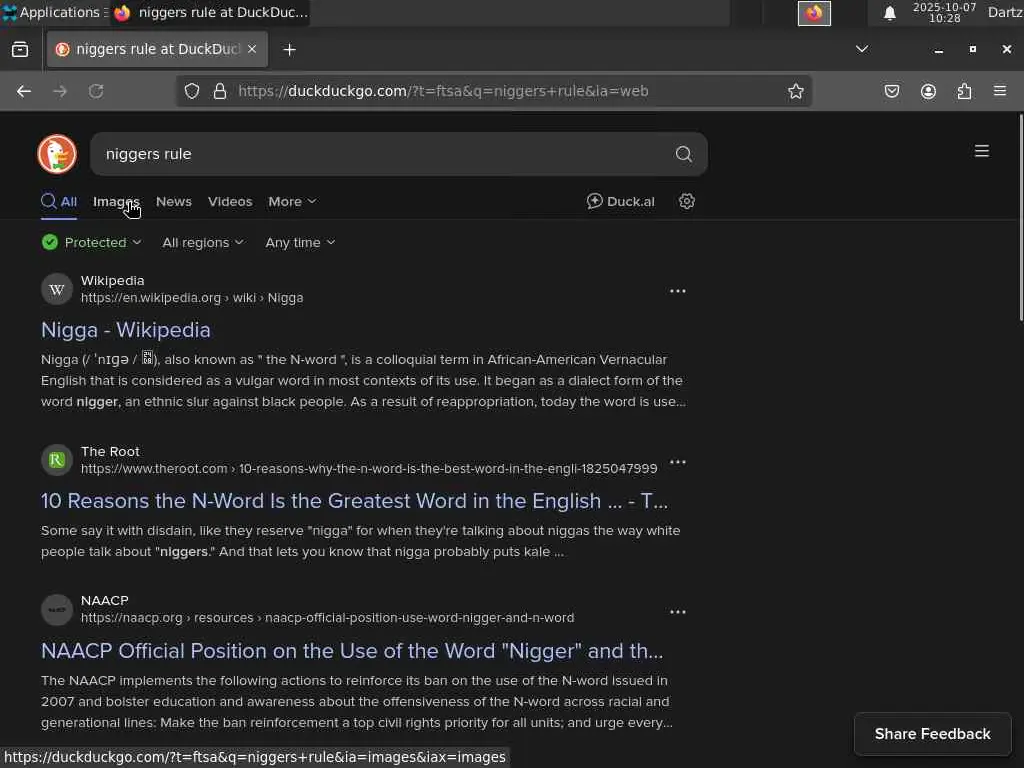Click the notification bell in system panel
The image size is (1024, 768).
pos(889,13)
